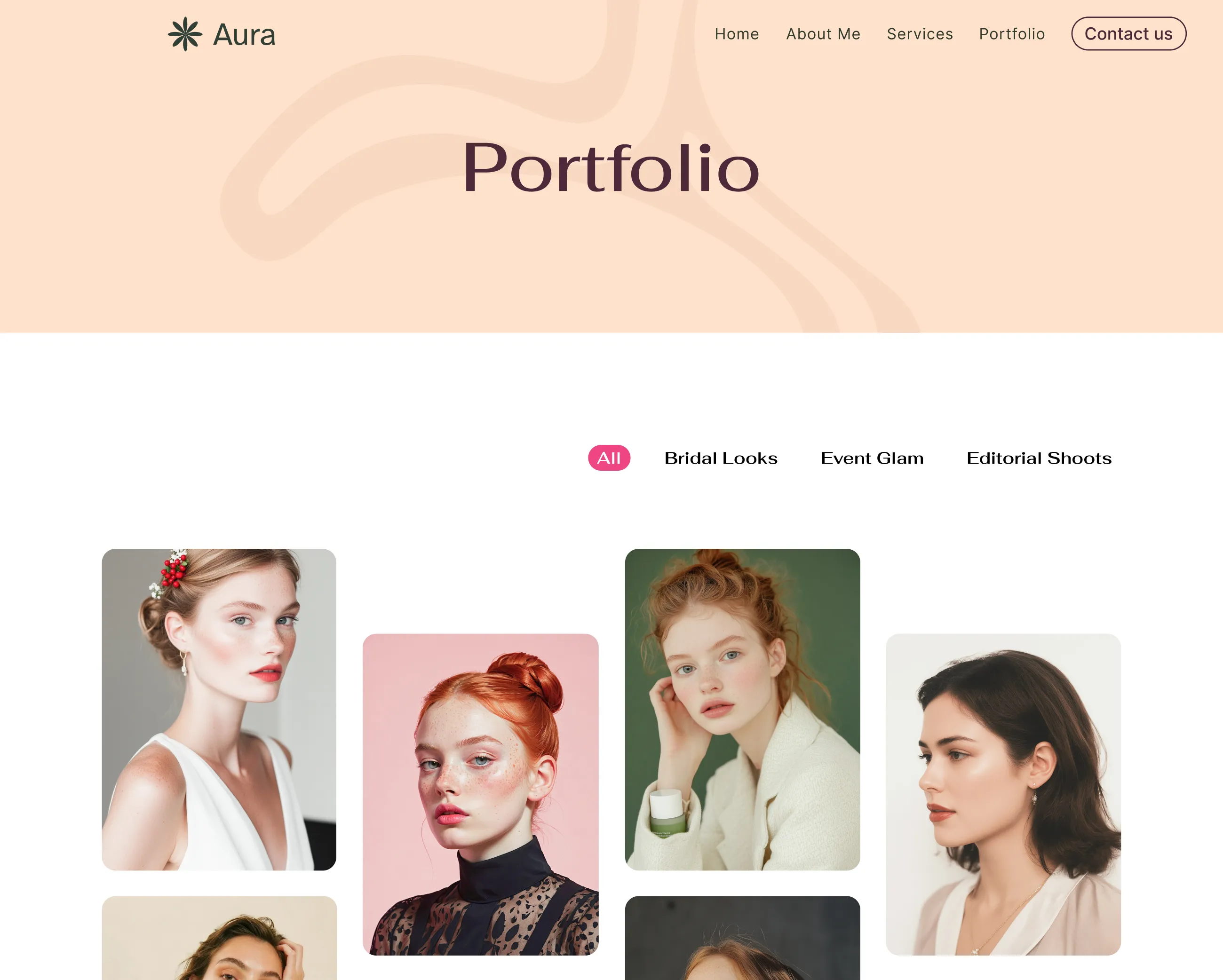
Task: Open the partially visible beige background photo
Action: pyautogui.click(x=219, y=938)
